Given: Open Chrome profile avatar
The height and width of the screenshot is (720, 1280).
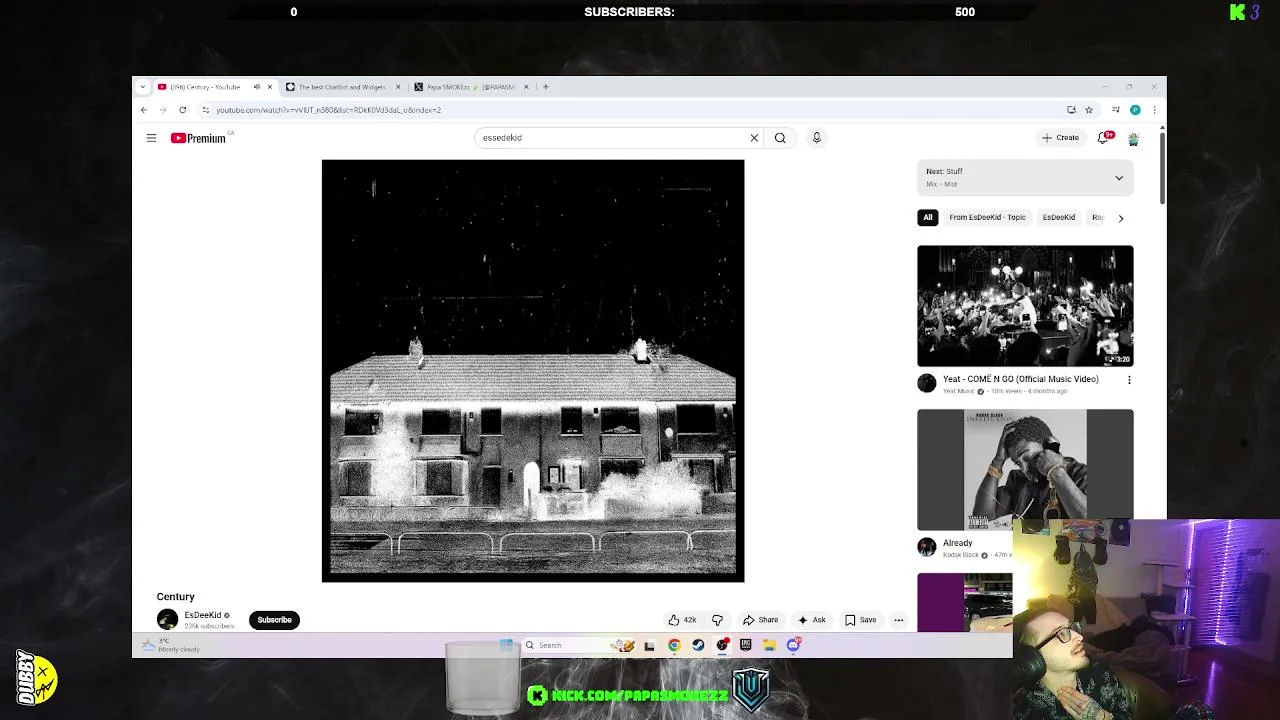Looking at the screenshot, I should (x=1135, y=110).
